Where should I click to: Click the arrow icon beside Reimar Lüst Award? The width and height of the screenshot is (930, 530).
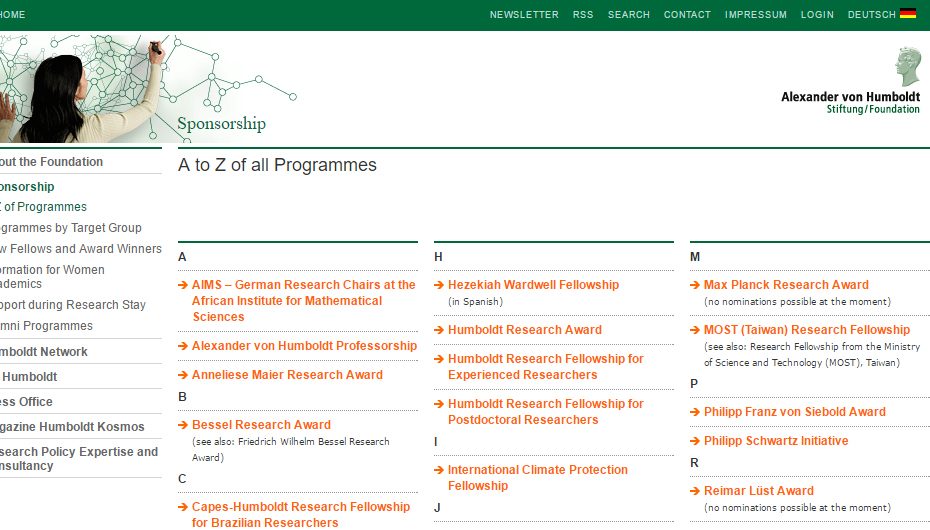tap(695, 491)
